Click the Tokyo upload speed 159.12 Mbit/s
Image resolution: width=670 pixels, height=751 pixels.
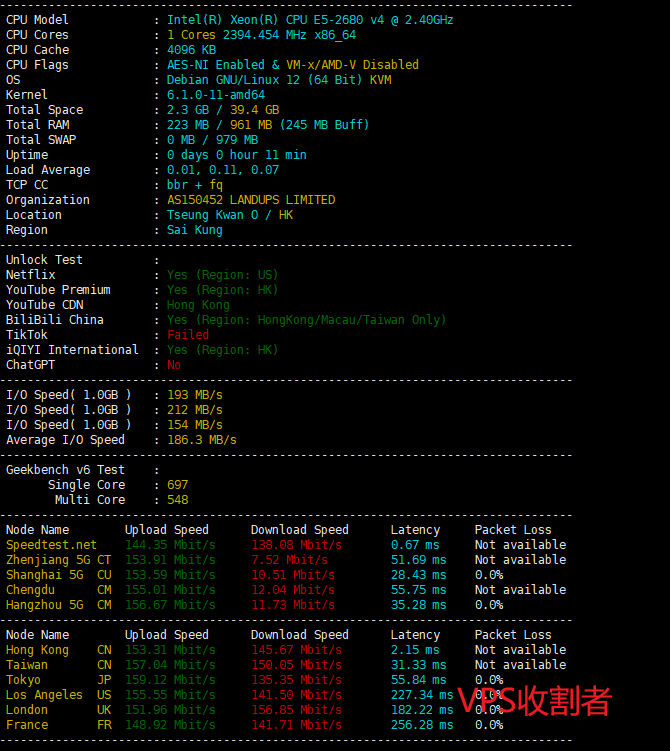170,680
